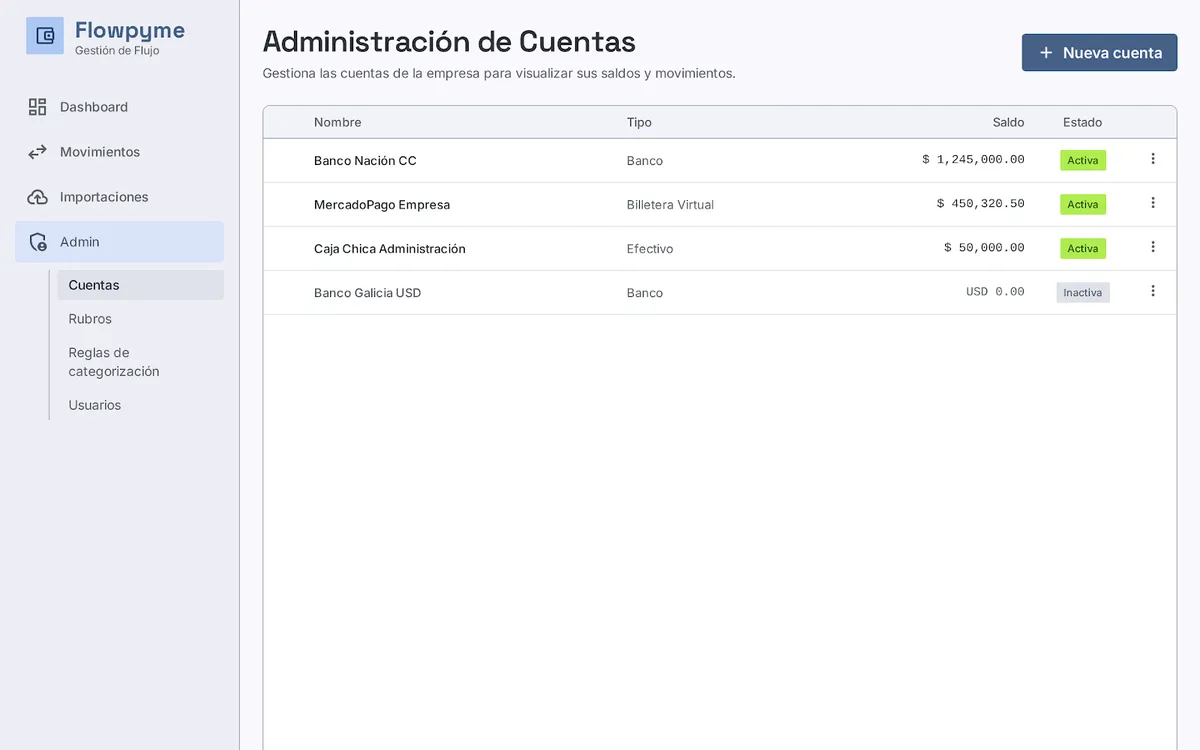Click the Saldo column header
Viewport: 1200px width, 750px height.
pos(1008,122)
